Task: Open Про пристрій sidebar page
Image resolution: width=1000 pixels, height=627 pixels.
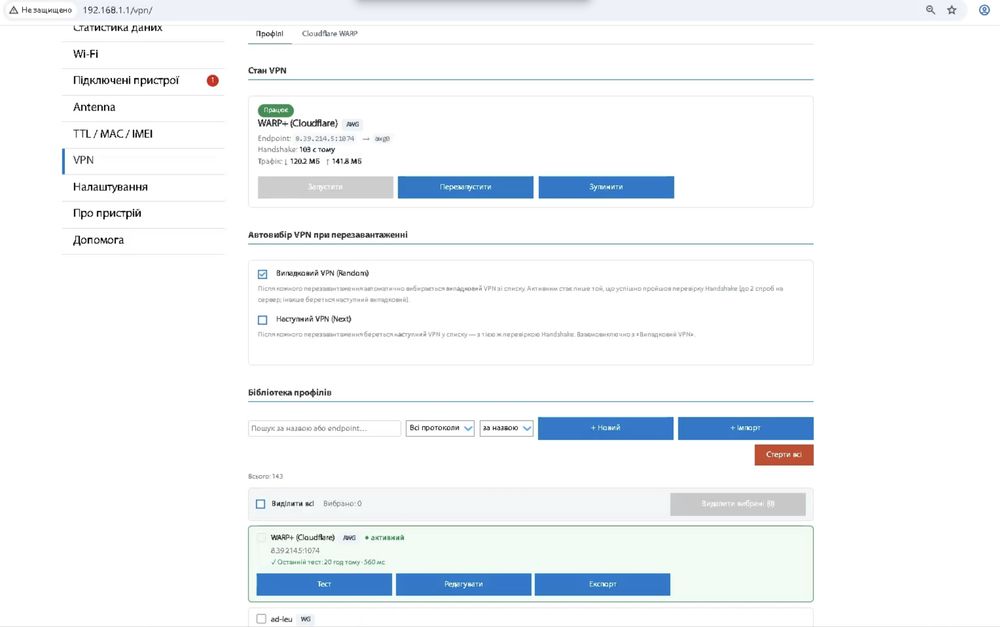Action: pyautogui.click(x=143, y=213)
